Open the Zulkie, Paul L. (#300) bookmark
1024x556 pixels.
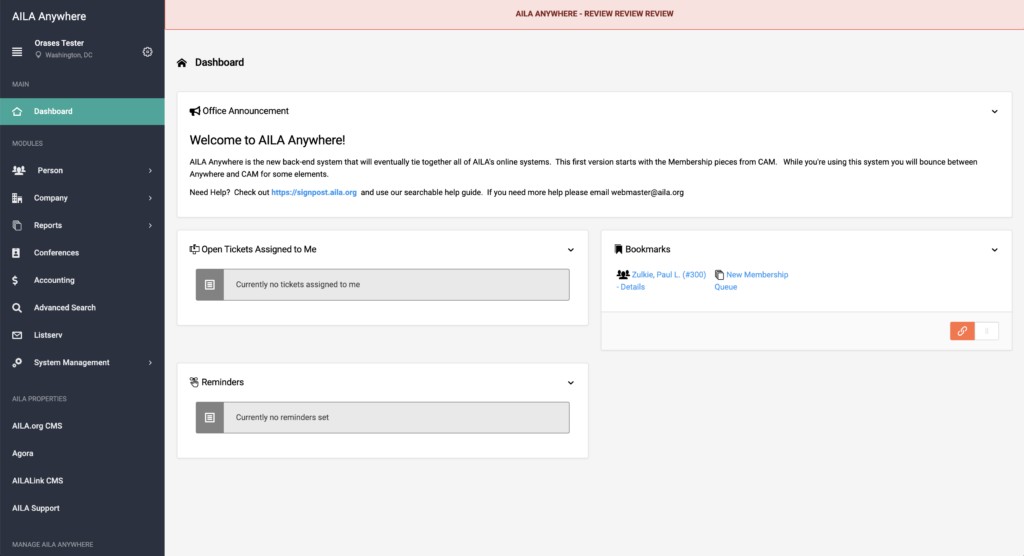coord(662,281)
